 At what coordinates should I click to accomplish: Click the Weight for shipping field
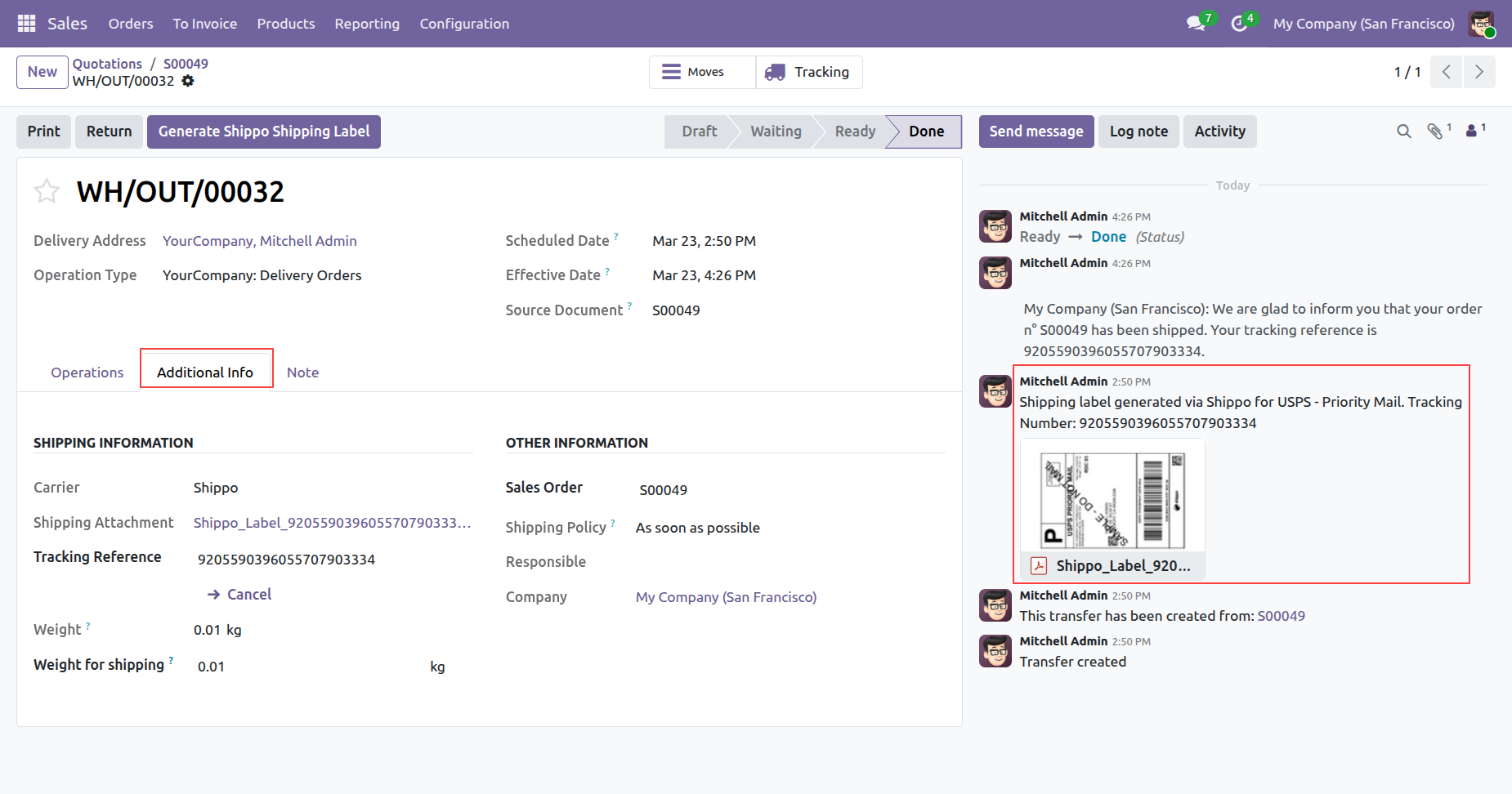[311, 667]
